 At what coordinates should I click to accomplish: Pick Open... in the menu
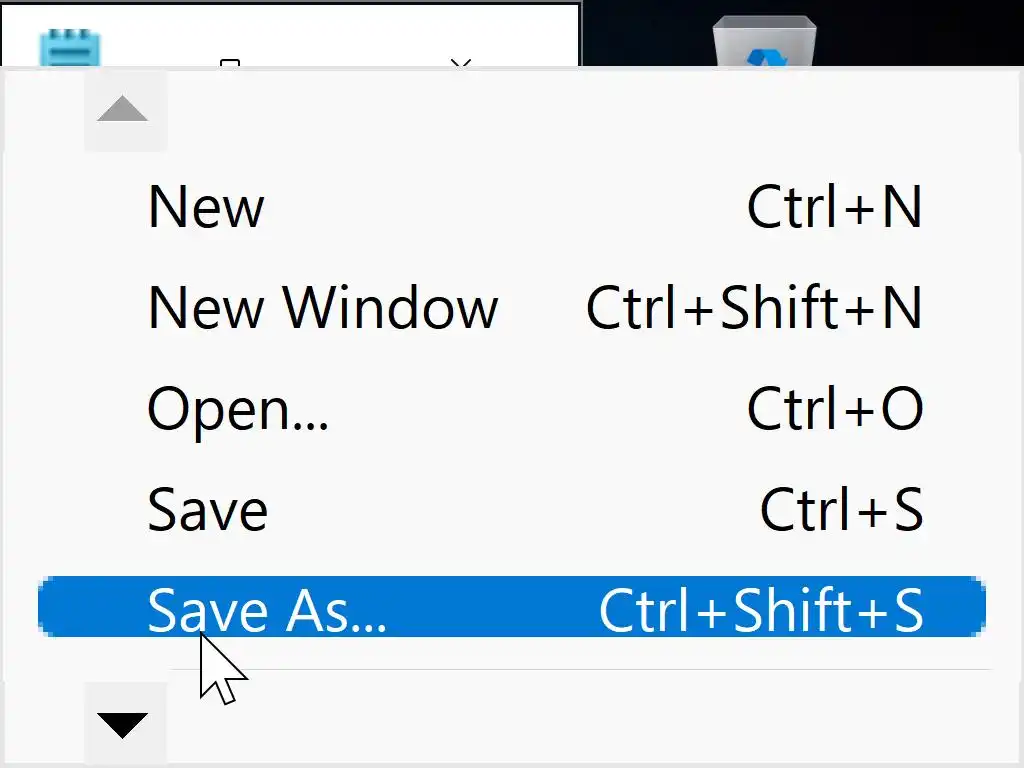tap(238, 408)
